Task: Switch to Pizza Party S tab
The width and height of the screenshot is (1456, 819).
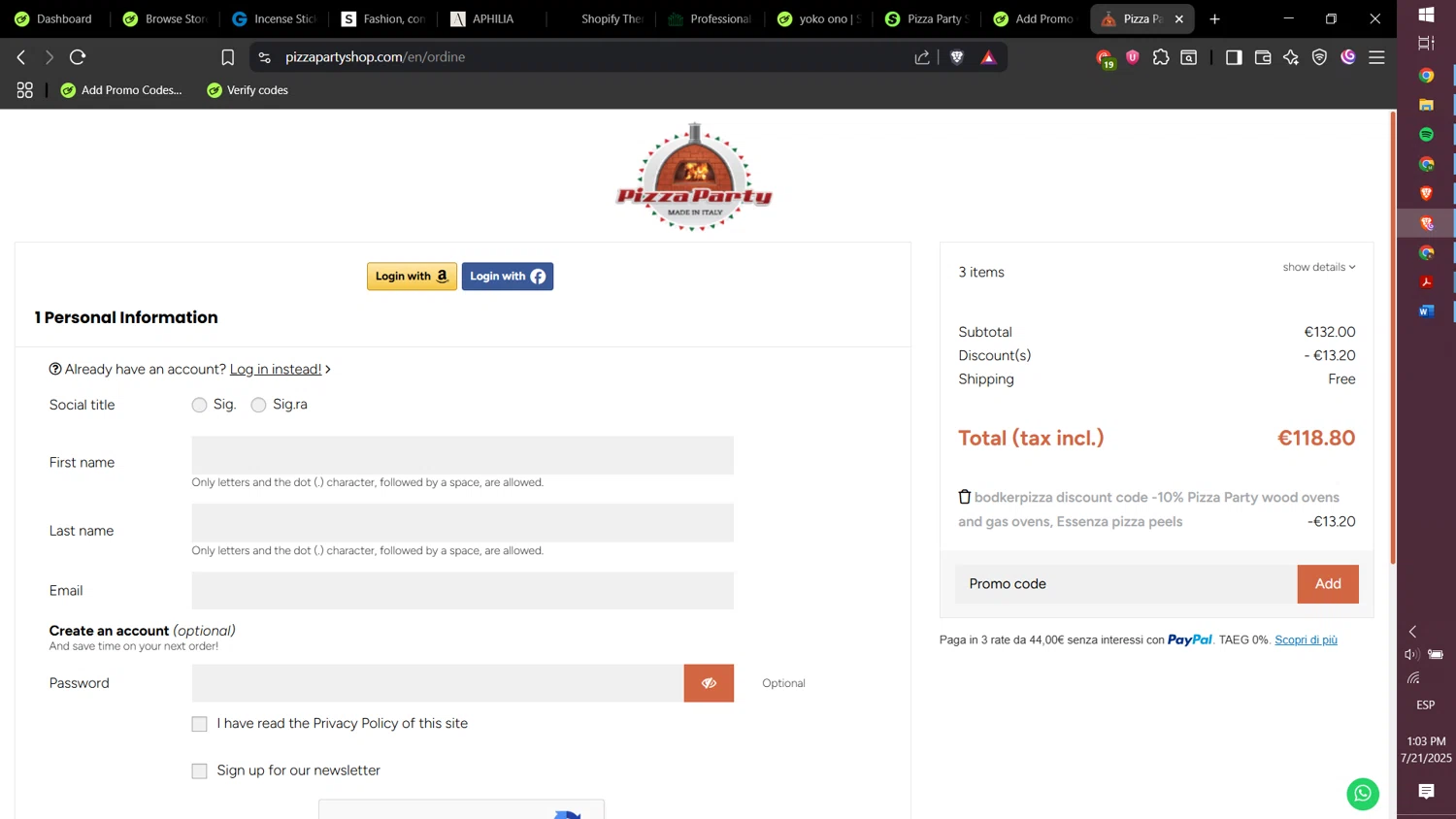Action: 927,18
